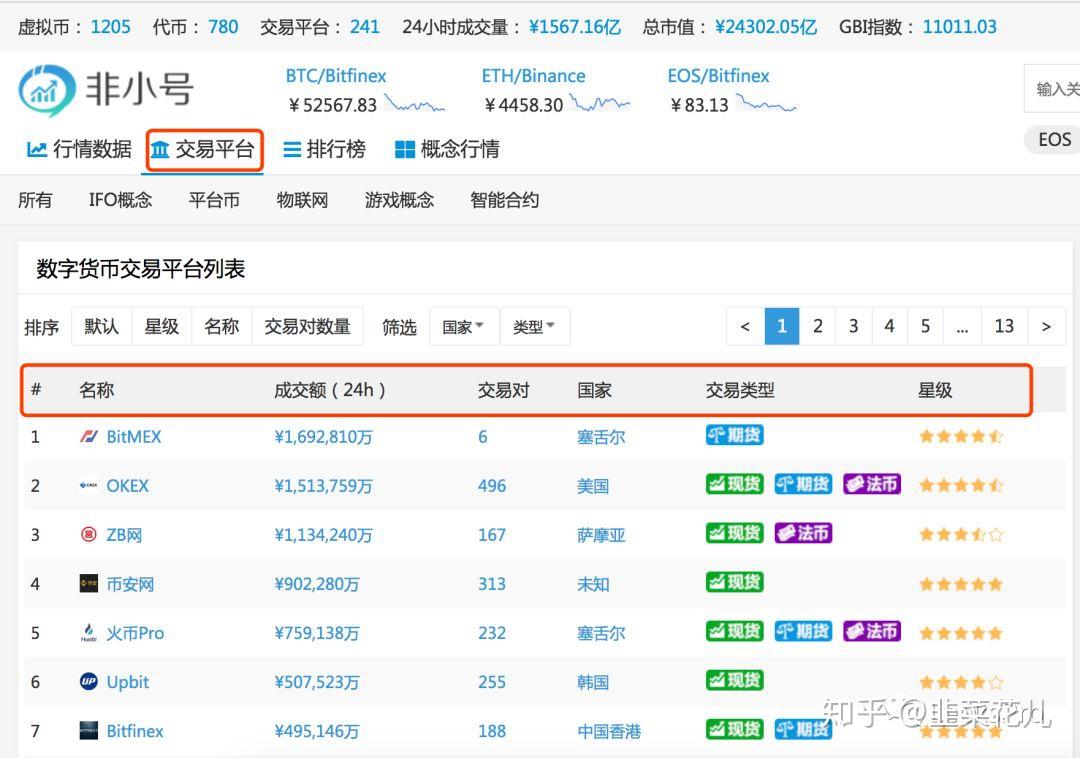
Task: Click the 币安网 logo icon
Action: pyautogui.click(x=89, y=583)
